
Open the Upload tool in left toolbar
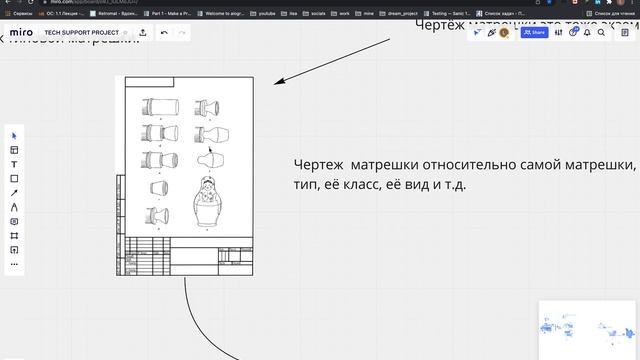14,250
